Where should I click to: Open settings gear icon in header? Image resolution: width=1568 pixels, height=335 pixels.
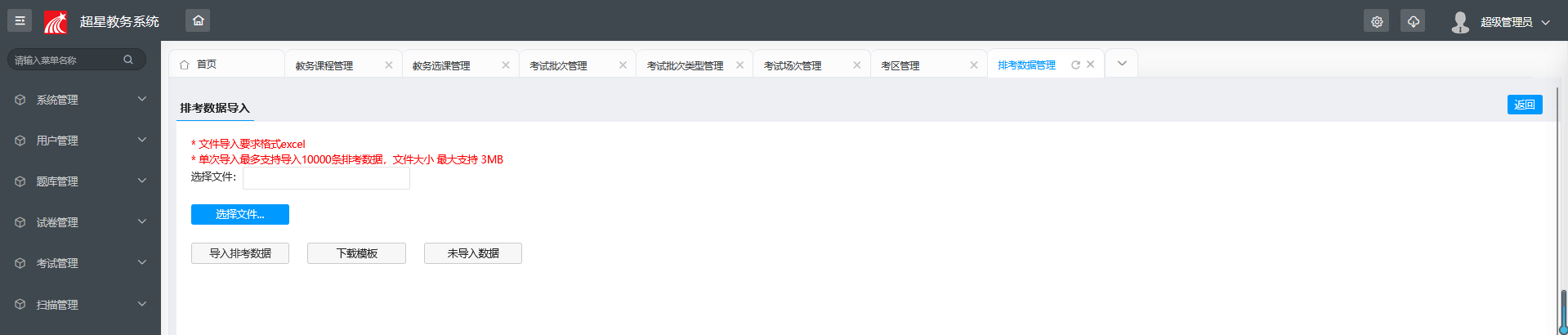(1377, 21)
